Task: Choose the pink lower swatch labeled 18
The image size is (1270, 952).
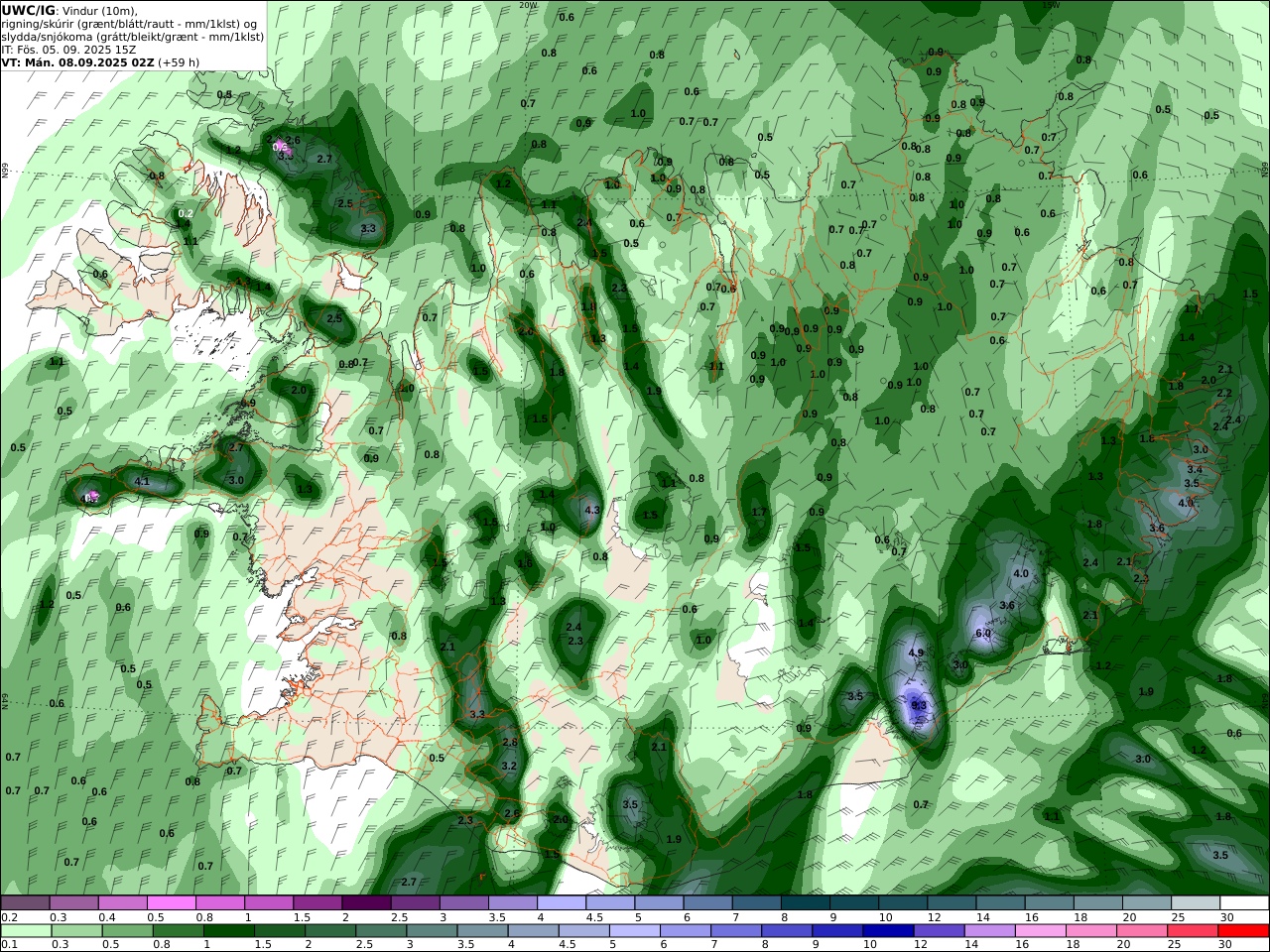Action: [x=1090, y=931]
